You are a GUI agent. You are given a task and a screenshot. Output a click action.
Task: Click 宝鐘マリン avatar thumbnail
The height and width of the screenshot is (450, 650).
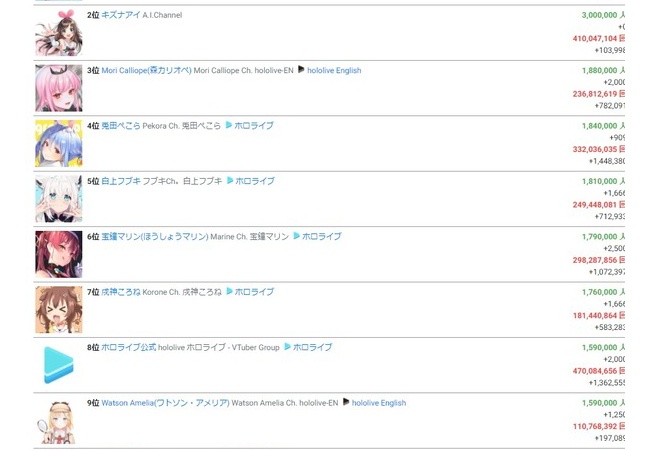[x=59, y=254]
